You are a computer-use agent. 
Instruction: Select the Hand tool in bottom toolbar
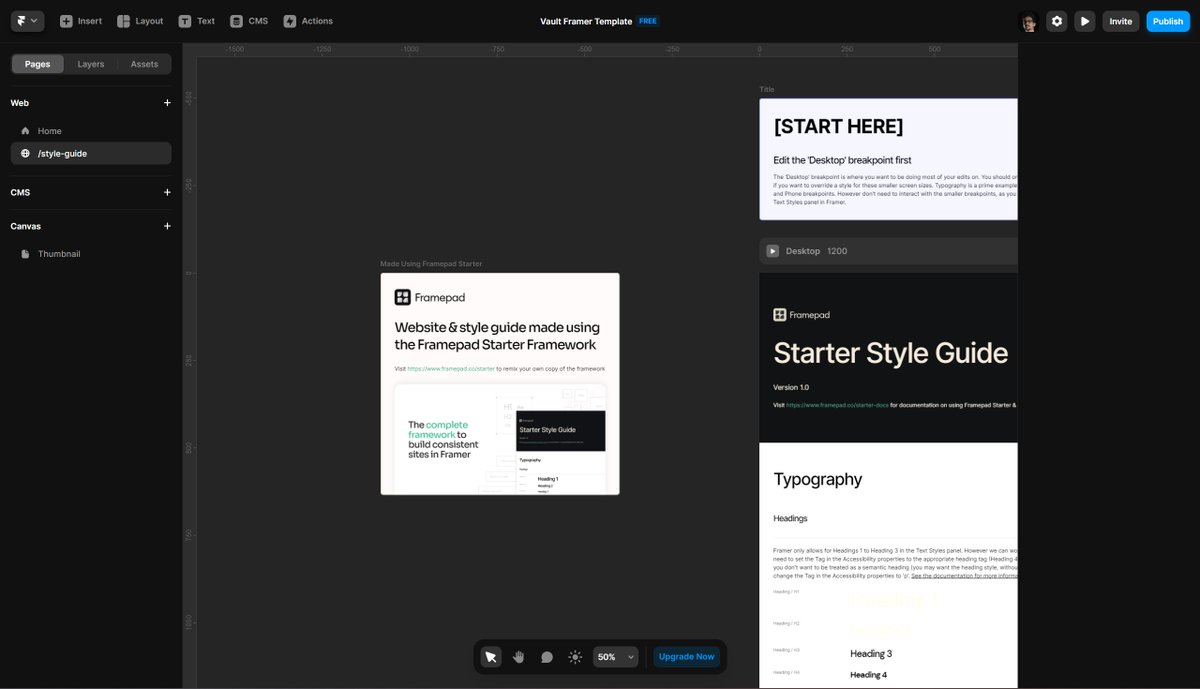click(x=518, y=657)
